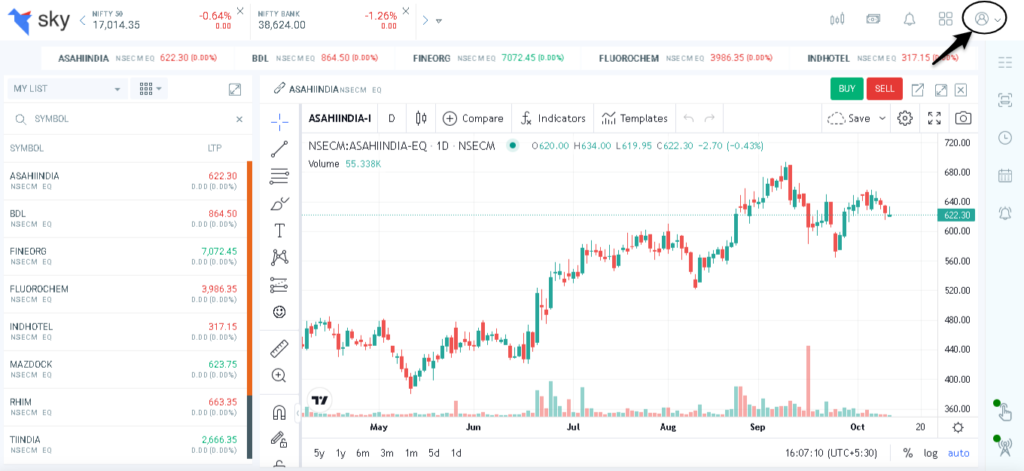
Task: Select the ruler measure tool
Action: [280, 348]
